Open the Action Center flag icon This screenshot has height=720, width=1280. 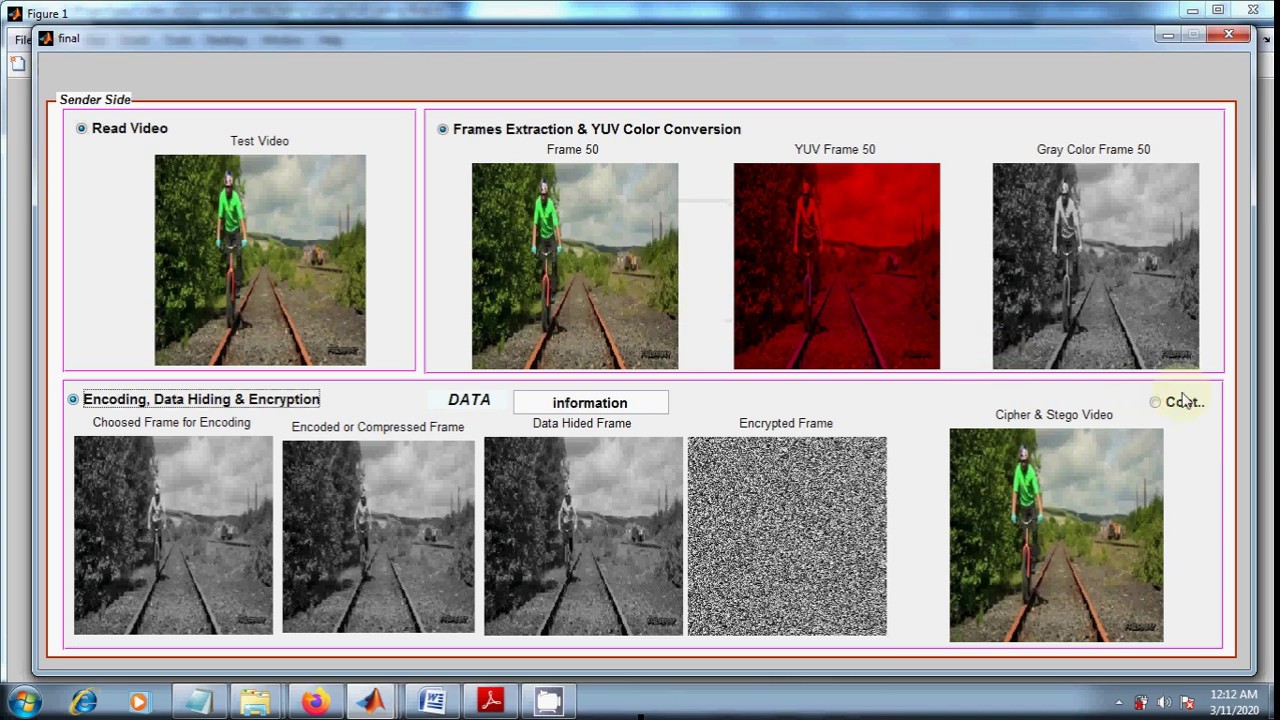point(1188,703)
